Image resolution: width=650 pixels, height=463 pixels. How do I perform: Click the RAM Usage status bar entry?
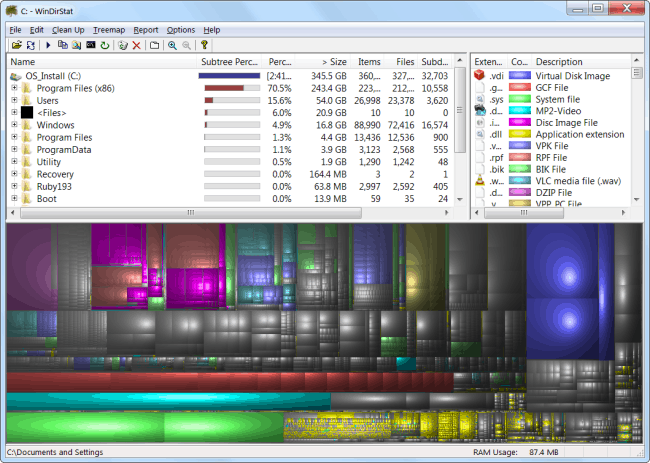516,452
